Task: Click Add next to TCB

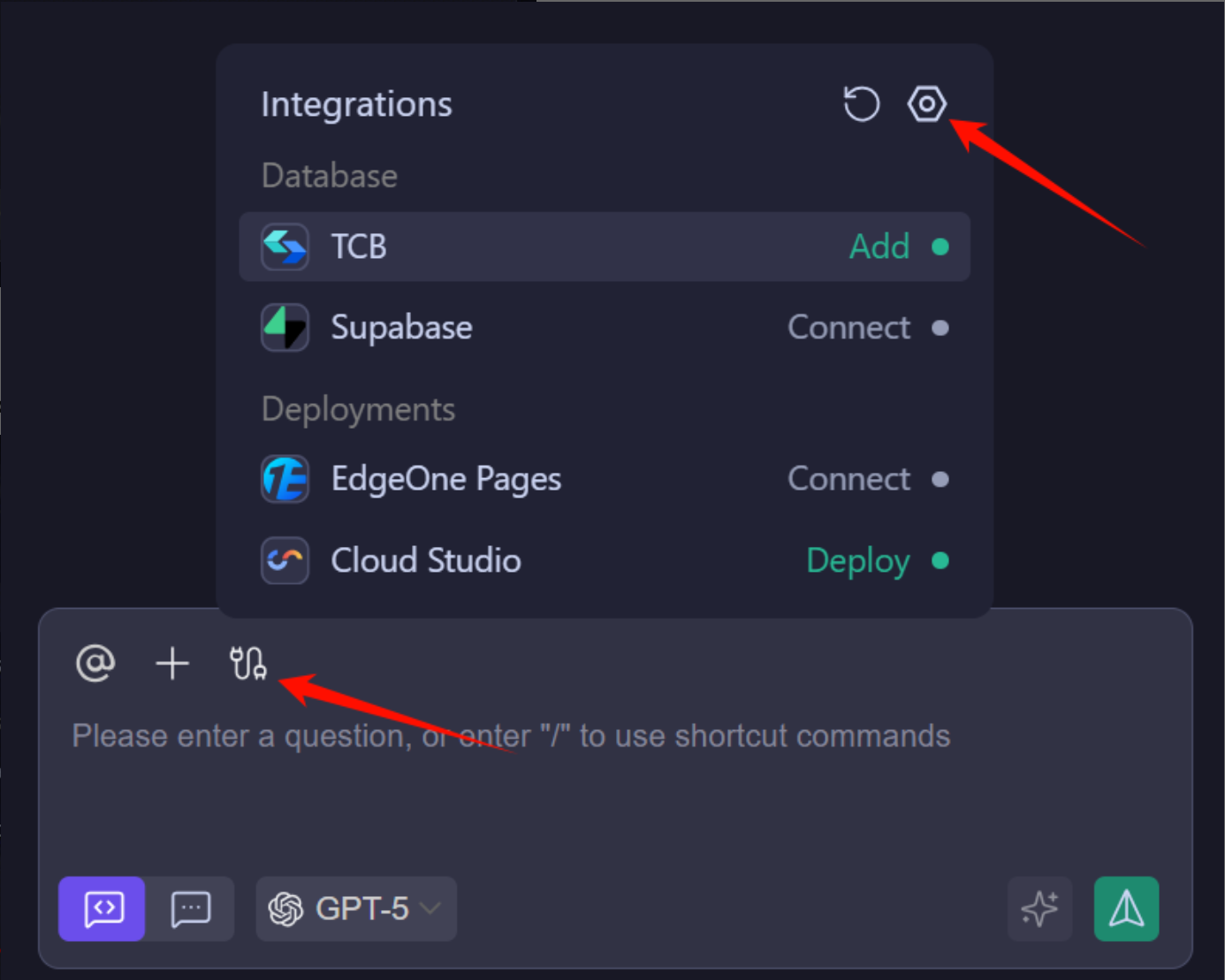Action: (x=879, y=247)
